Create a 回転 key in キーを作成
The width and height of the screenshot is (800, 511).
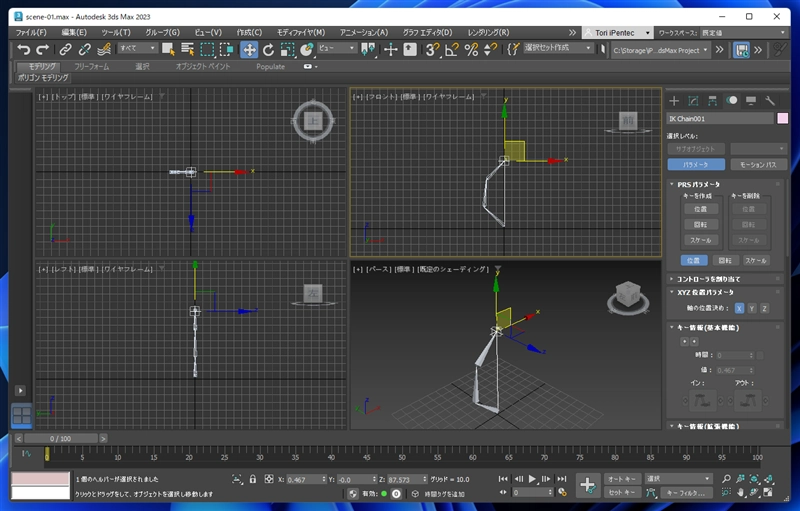[x=701, y=224]
